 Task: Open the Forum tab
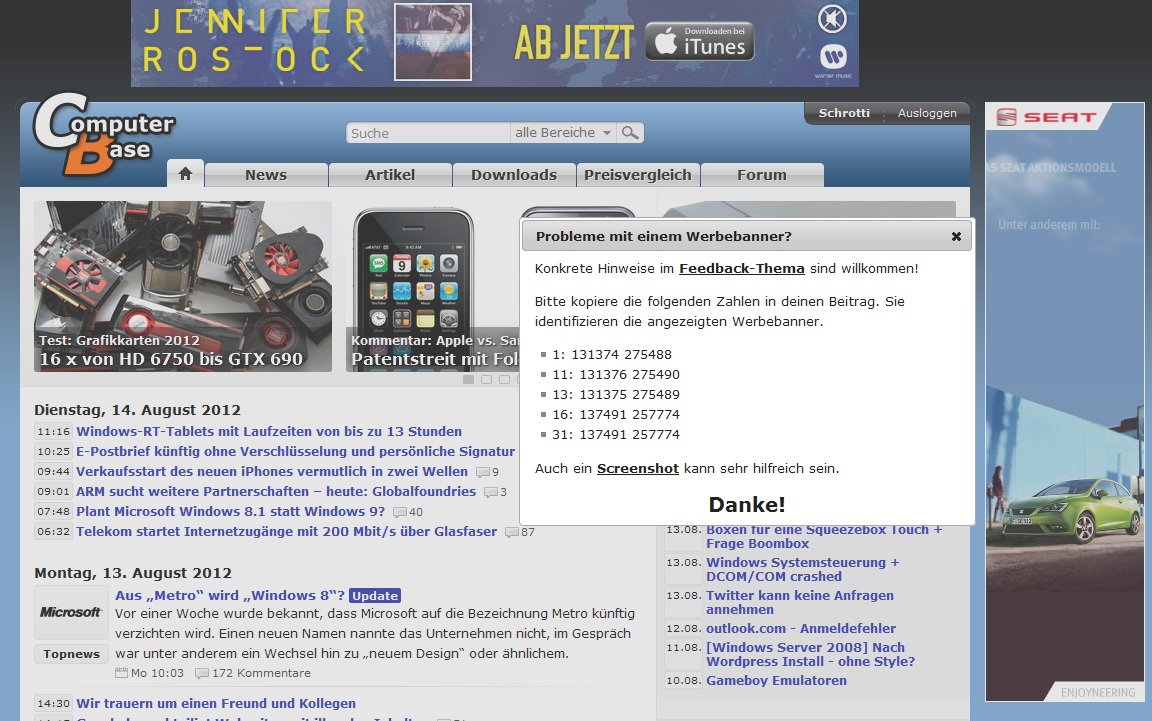click(x=762, y=175)
